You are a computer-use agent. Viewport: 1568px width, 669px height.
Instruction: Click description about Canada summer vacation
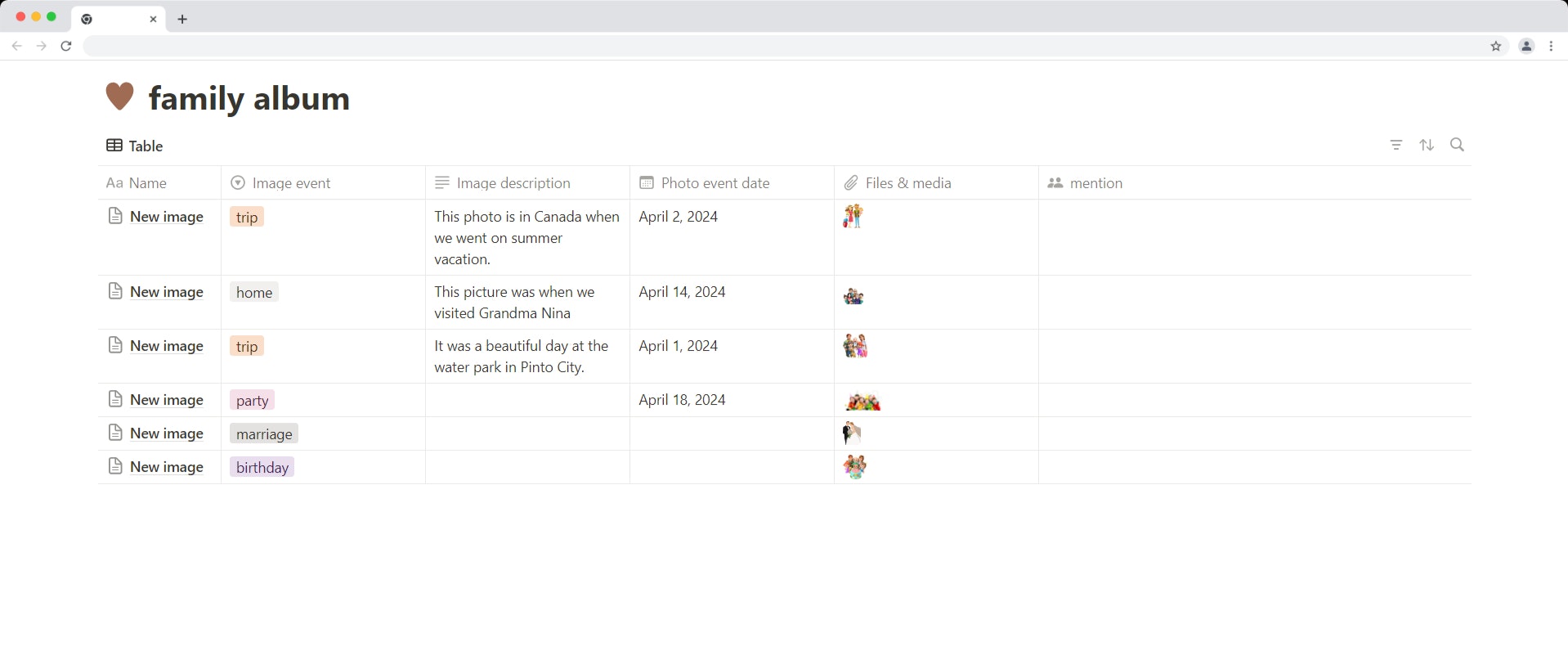(527, 238)
